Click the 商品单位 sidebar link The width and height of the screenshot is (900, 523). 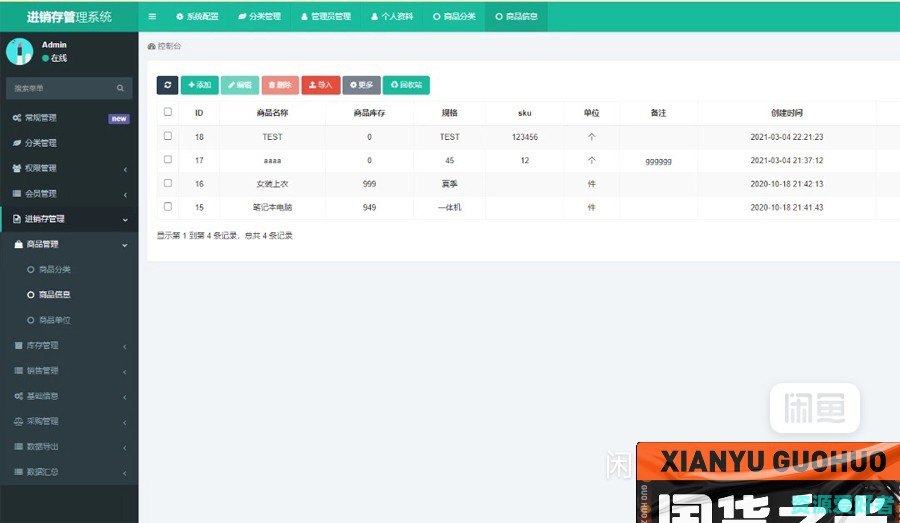click(x=54, y=320)
